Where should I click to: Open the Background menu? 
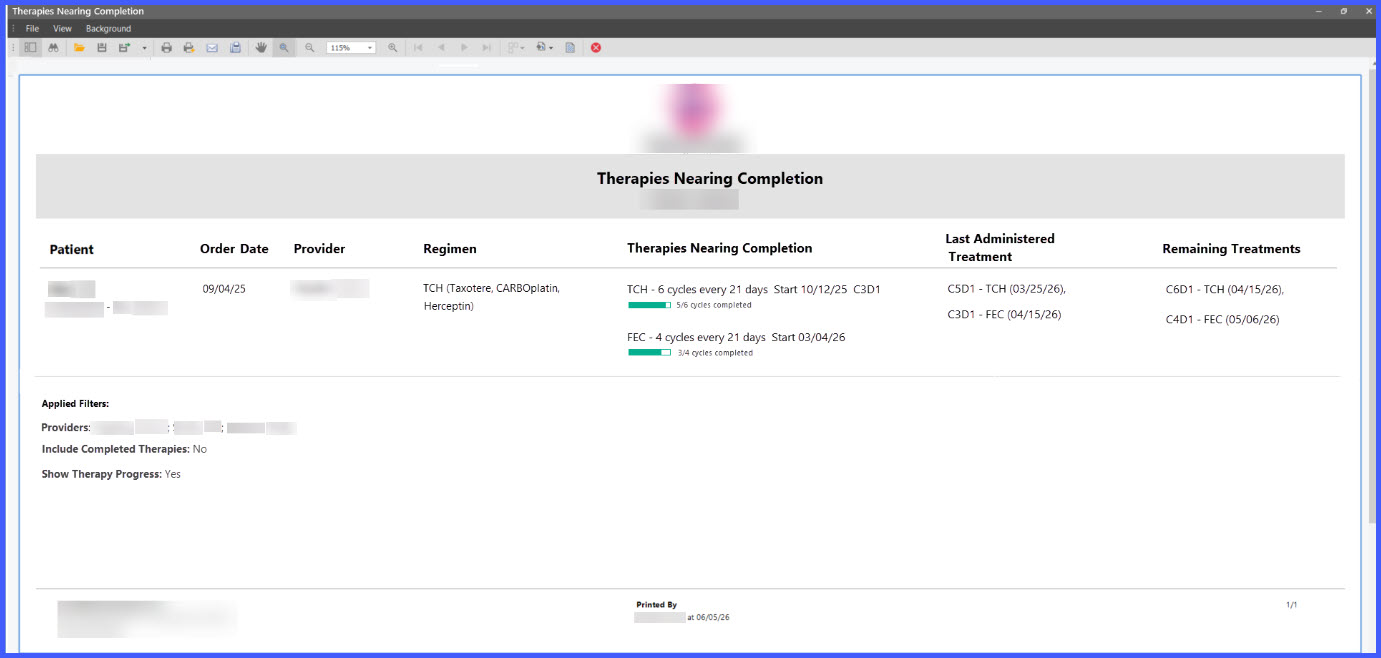pyautogui.click(x=108, y=29)
